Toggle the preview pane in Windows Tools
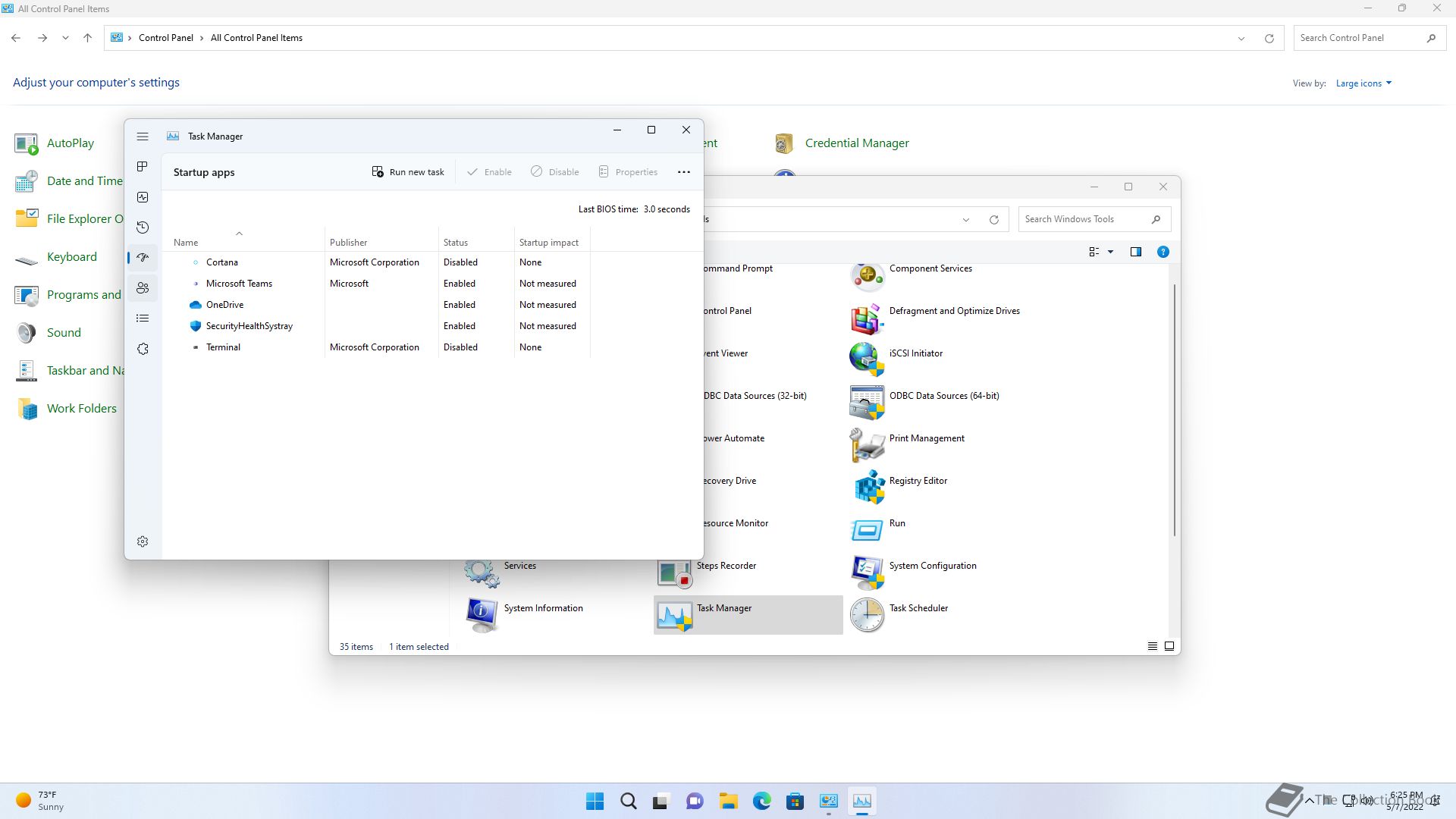 [x=1136, y=252]
